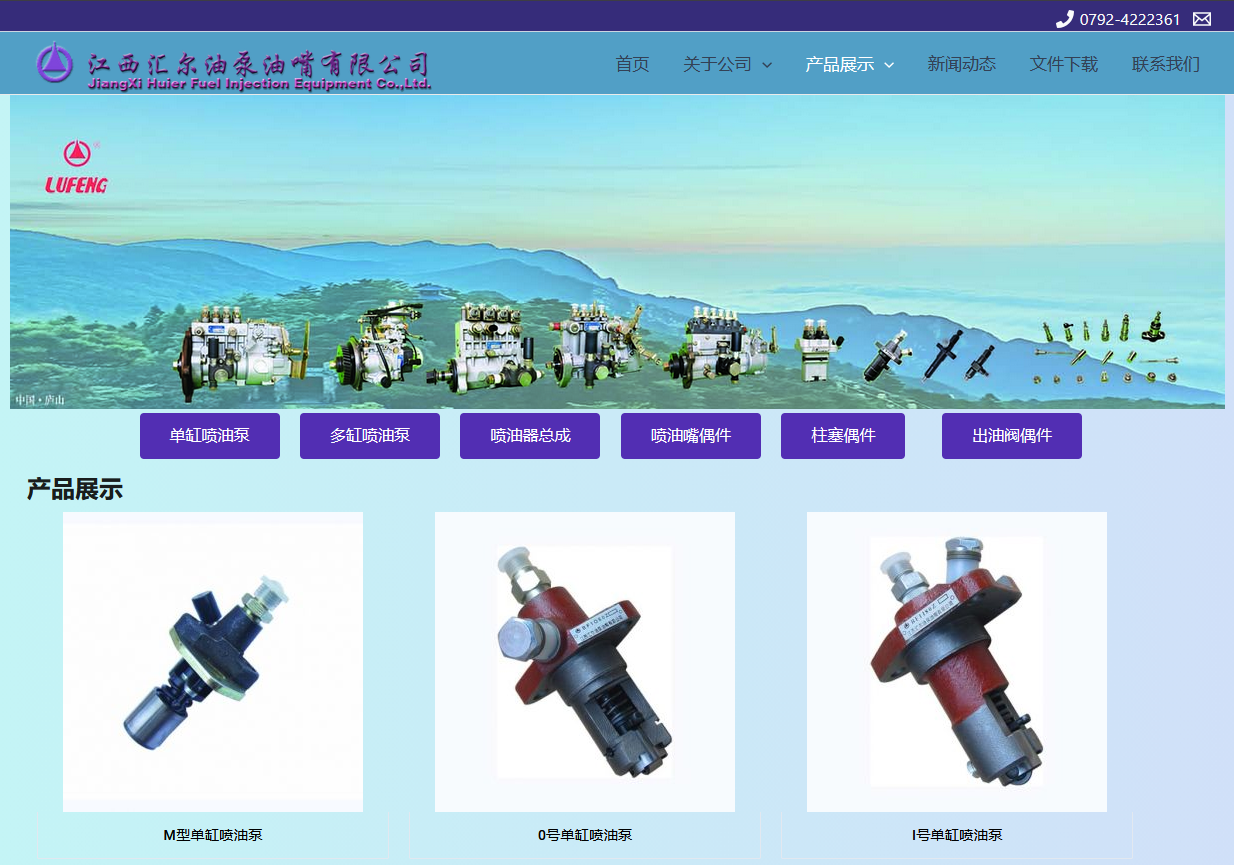Select the 新闻动态 menu item
The width and height of the screenshot is (1234, 865).
[x=962, y=63]
